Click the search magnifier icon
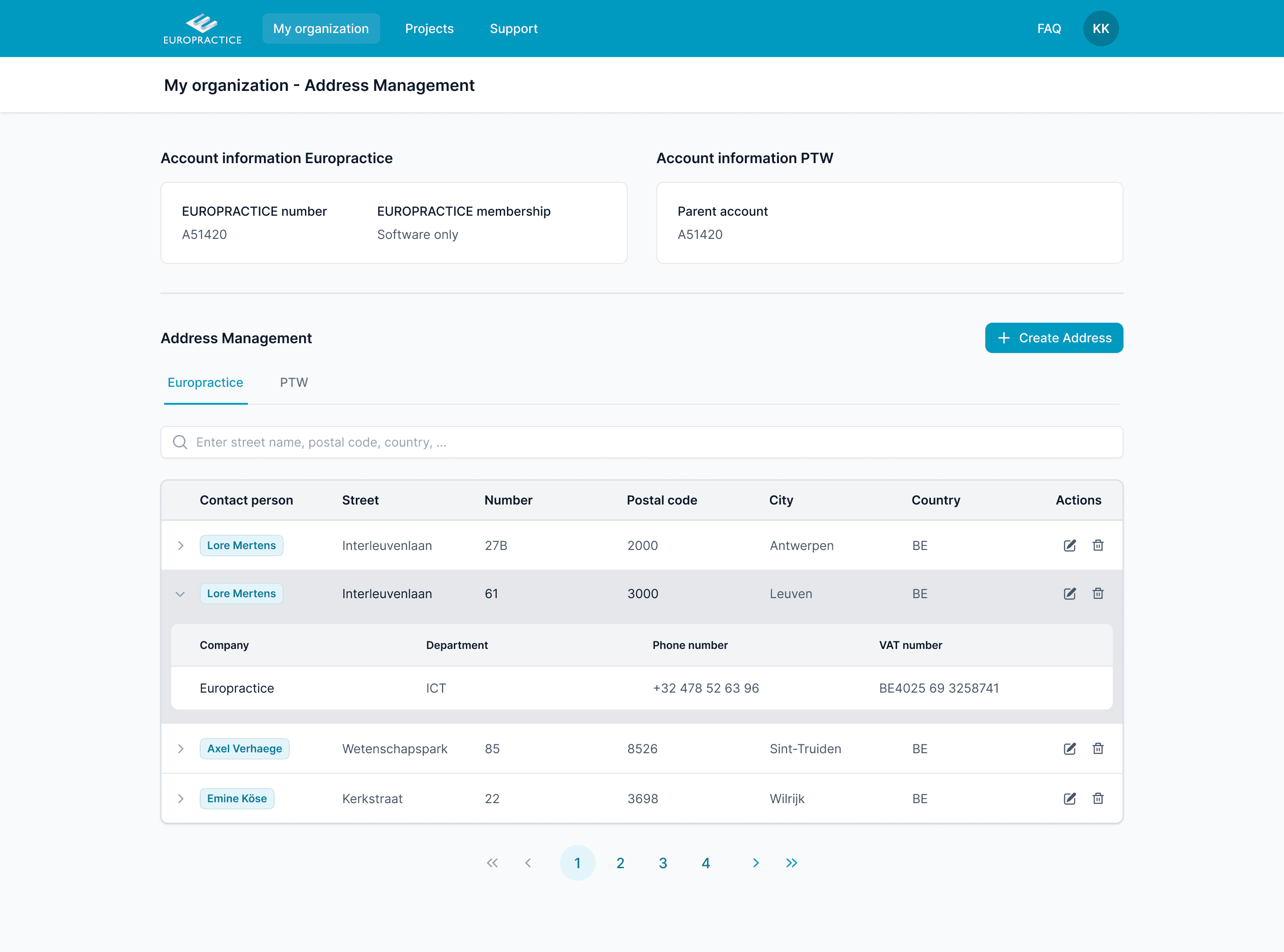1284x952 pixels. coord(181,442)
